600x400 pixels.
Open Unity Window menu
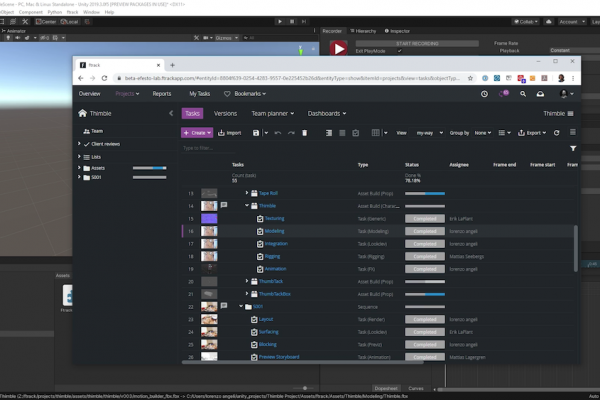pyautogui.click(x=91, y=12)
